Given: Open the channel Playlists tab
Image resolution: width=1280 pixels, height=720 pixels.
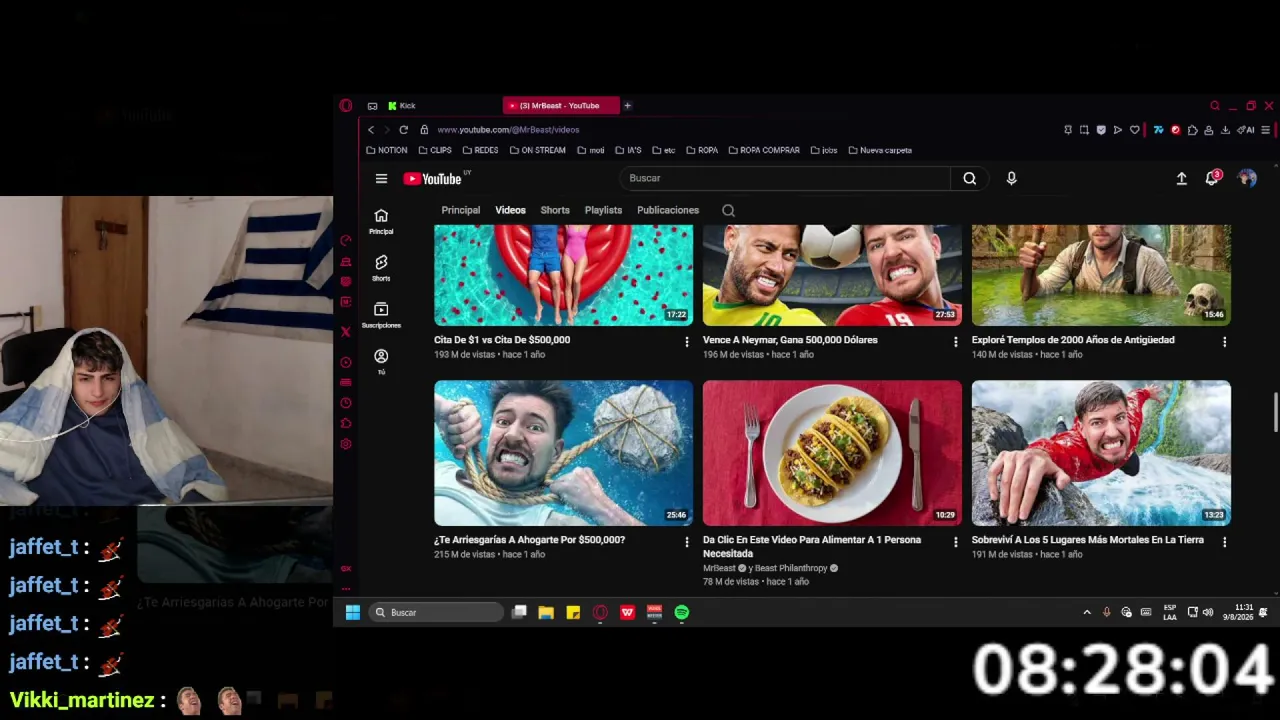Looking at the screenshot, I should pyautogui.click(x=603, y=211).
